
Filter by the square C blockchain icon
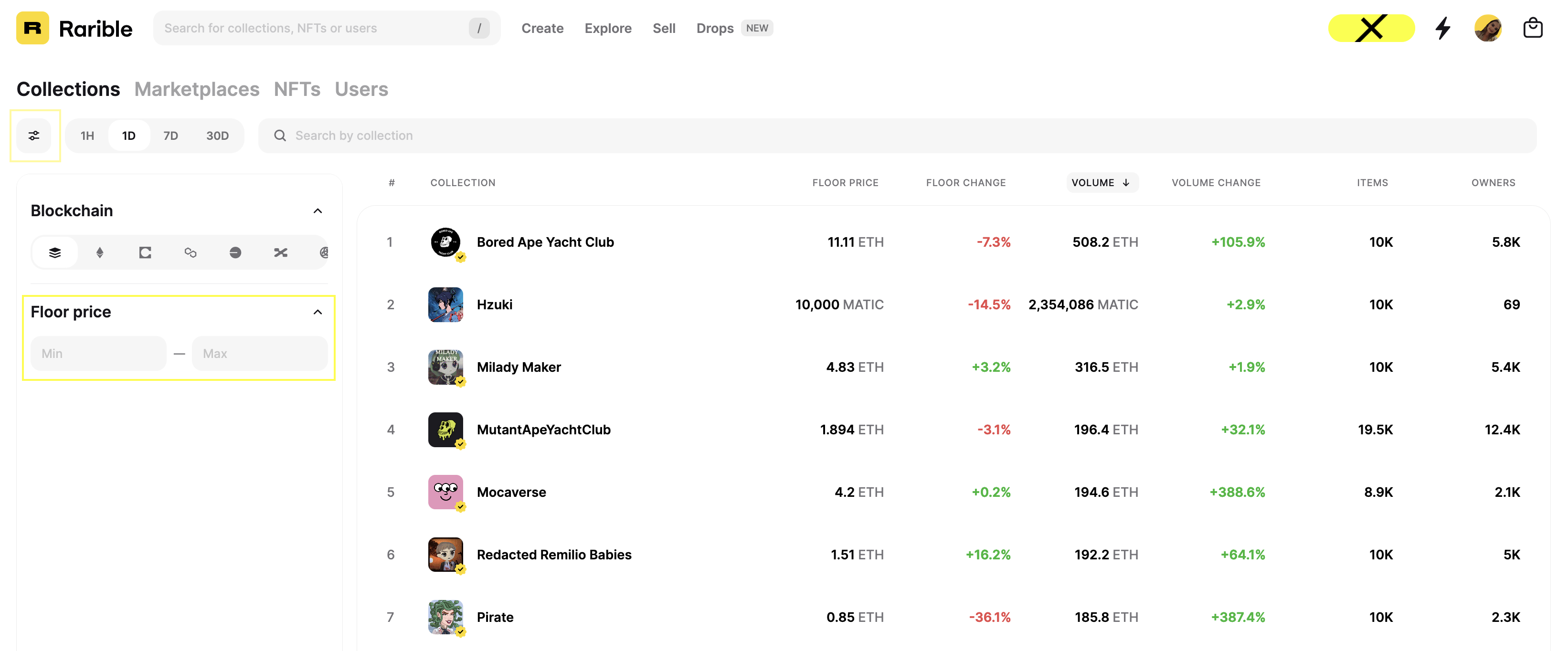point(145,252)
